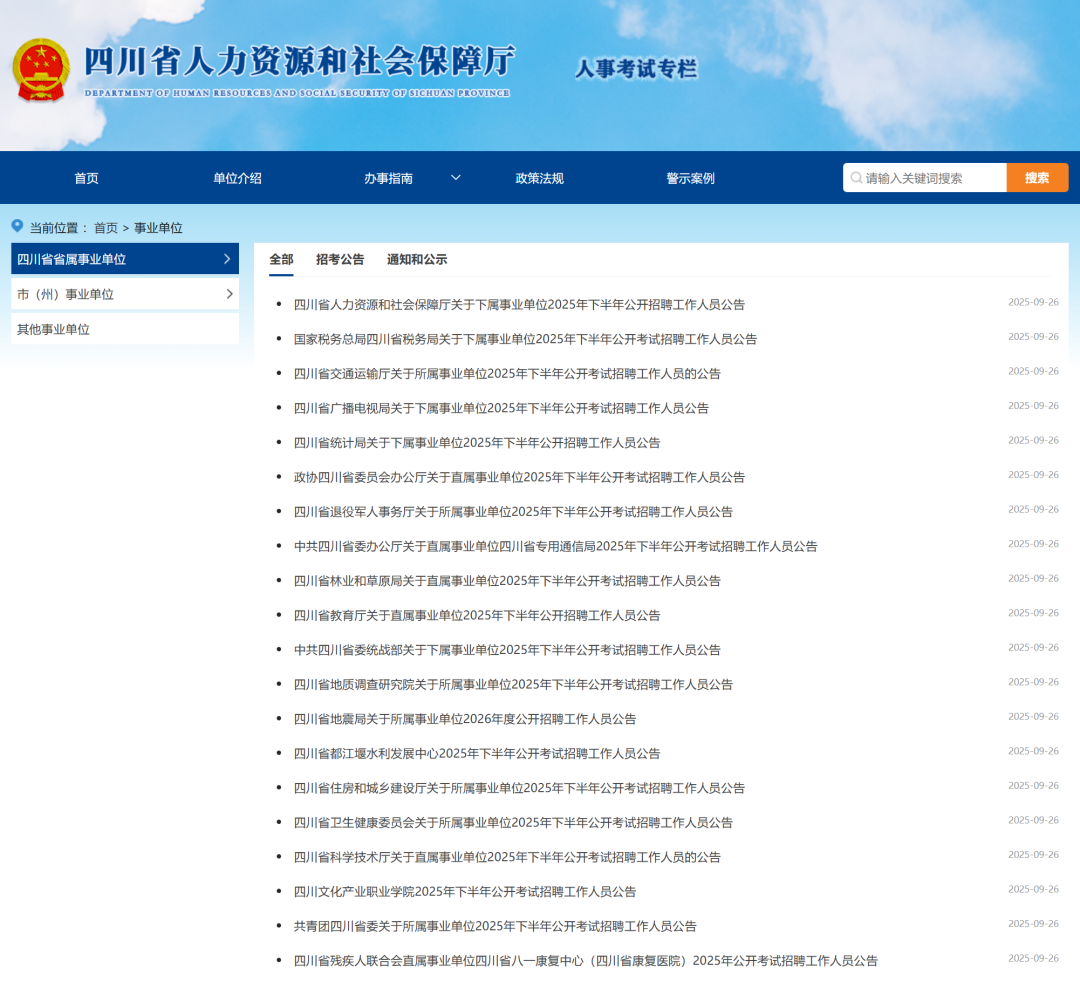Select the arrow next to 四川省省属事业单位
Viewport: 1080px width, 981px height.
(229, 258)
